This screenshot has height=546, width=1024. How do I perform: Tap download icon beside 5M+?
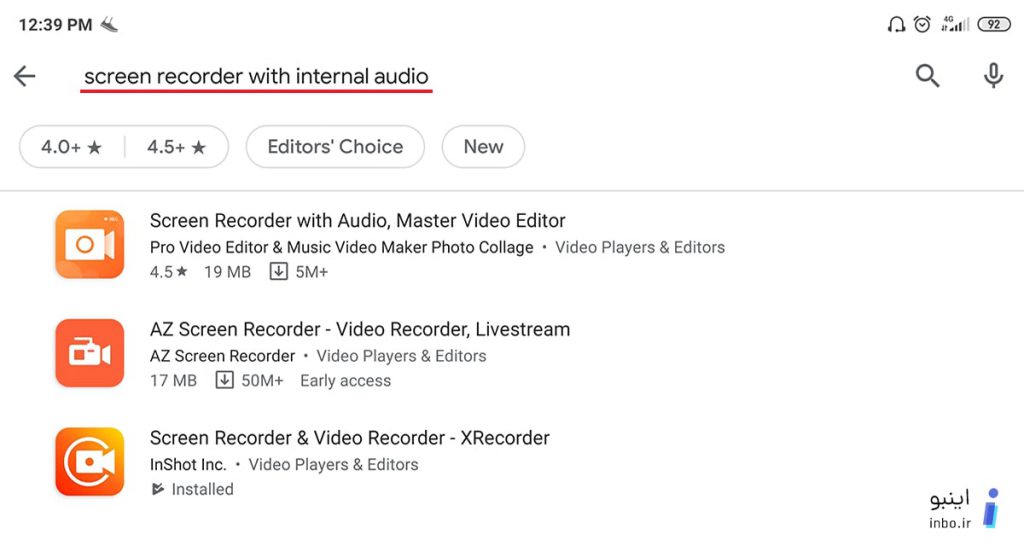click(x=278, y=271)
